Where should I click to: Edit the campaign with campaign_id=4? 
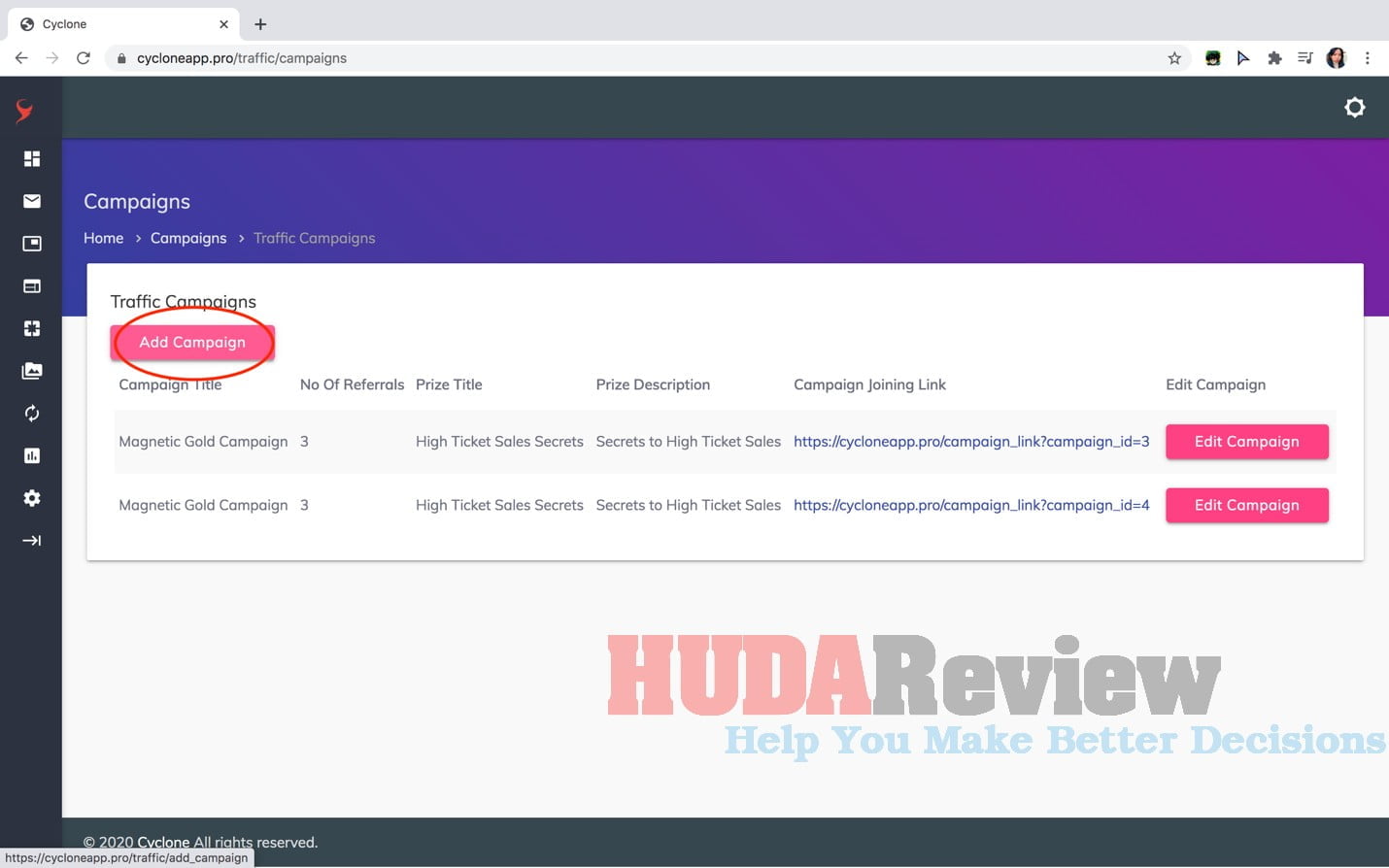[1247, 506]
